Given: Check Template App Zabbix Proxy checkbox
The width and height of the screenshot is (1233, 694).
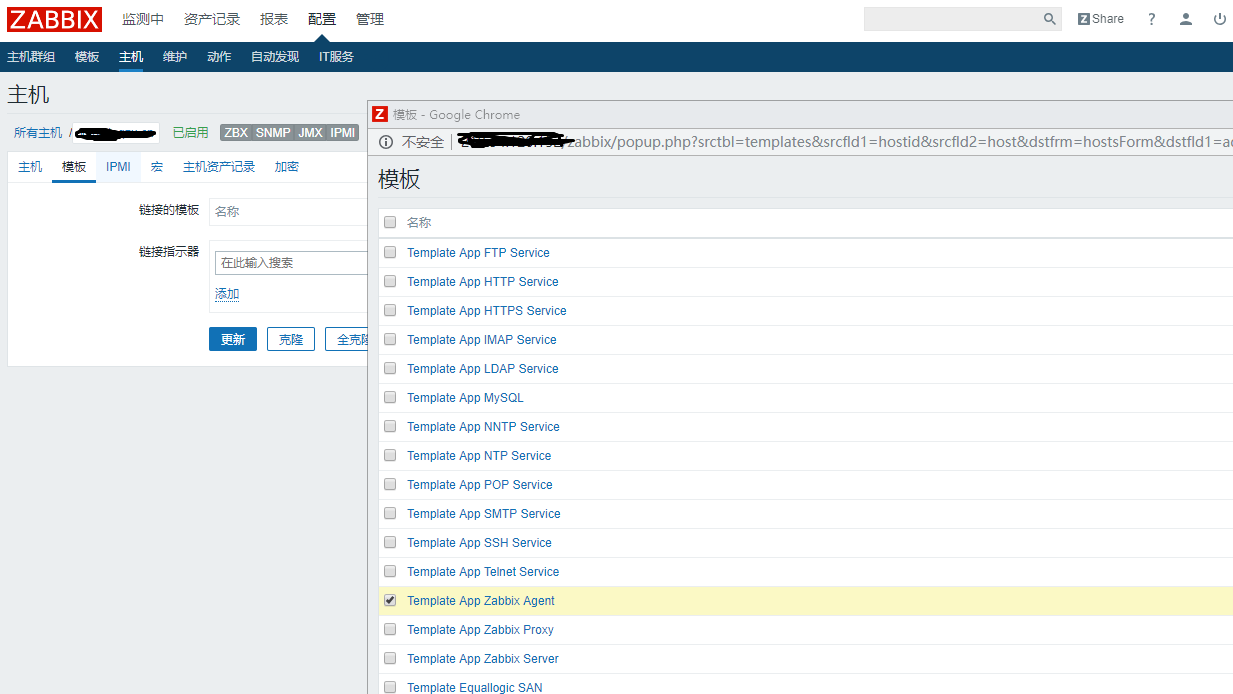Looking at the screenshot, I should tap(390, 629).
